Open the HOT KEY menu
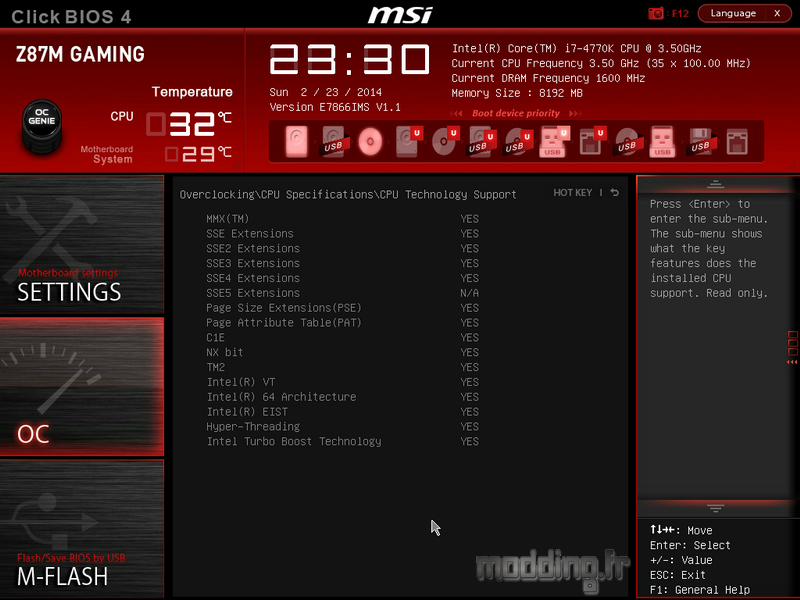 click(572, 192)
